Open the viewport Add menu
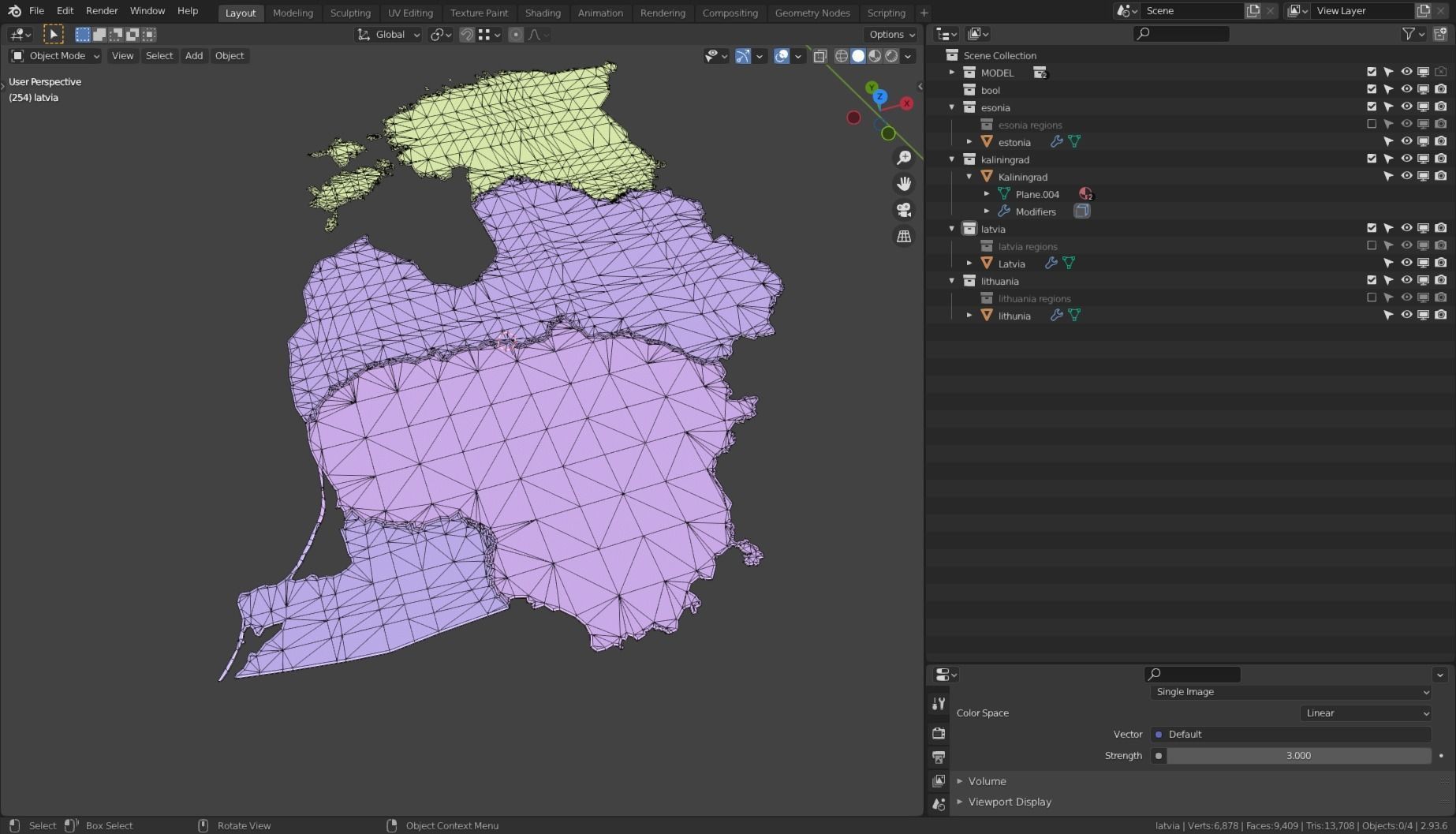This screenshot has height=834, width=1456. pyautogui.click(x=194, y=56)
